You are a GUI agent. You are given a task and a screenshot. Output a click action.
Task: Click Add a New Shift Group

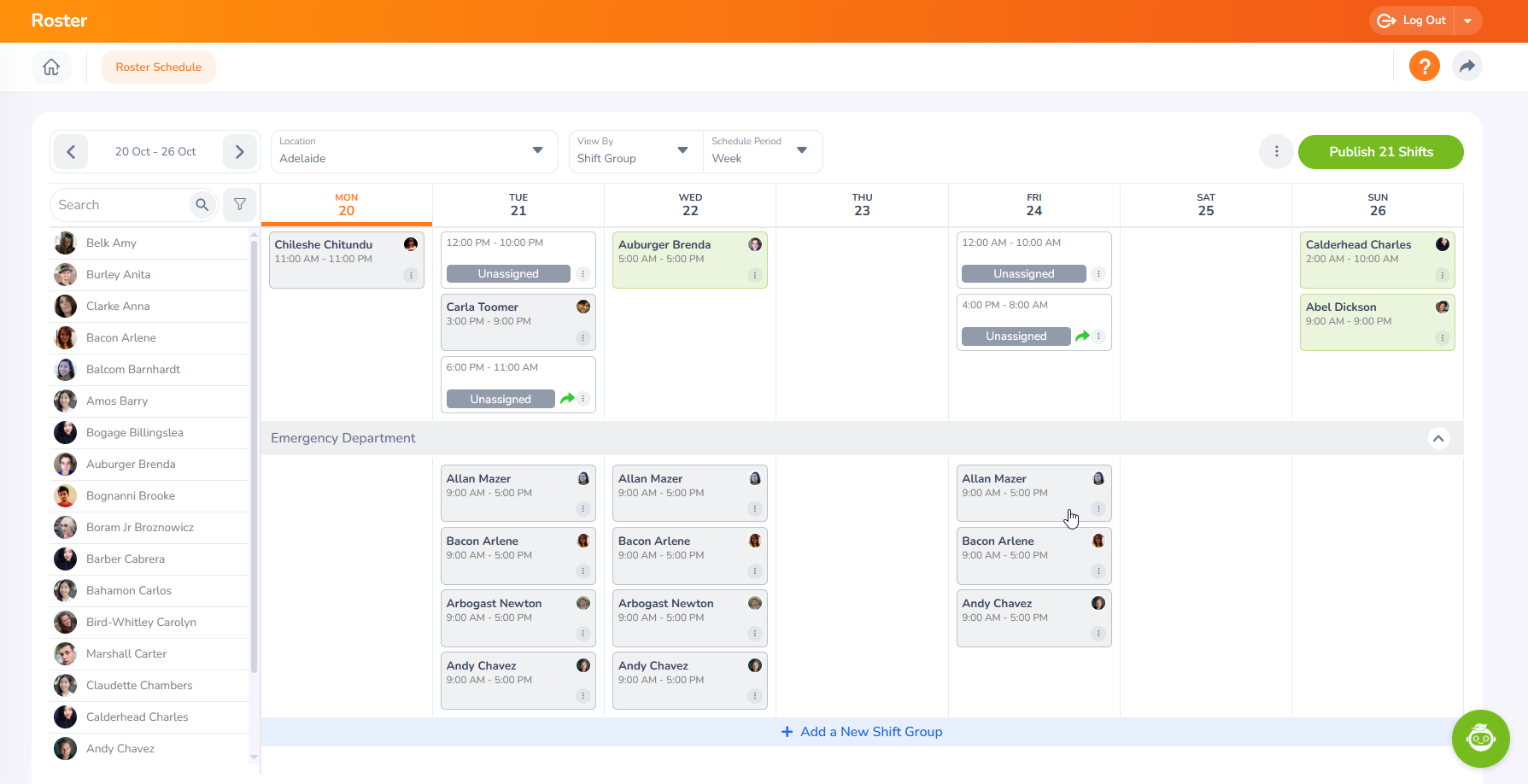tap(862, 732)
